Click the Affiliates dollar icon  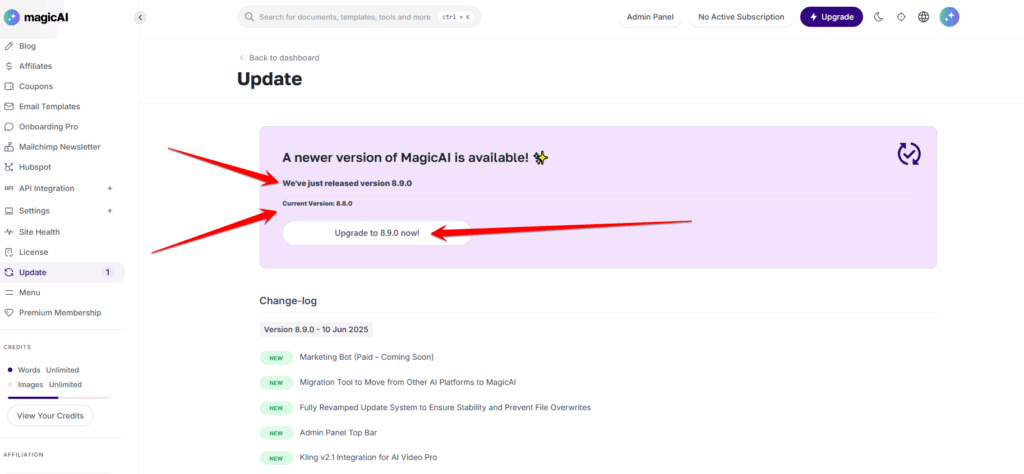8,66
